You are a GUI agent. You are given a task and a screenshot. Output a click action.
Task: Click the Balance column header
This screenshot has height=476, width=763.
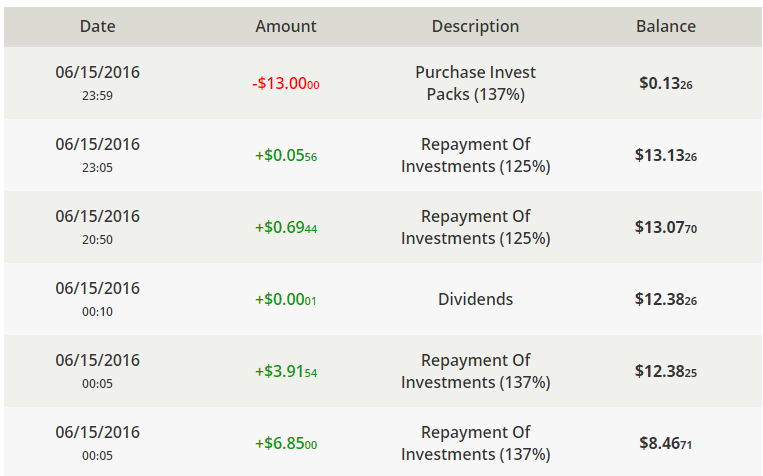[x=666, y=27]
